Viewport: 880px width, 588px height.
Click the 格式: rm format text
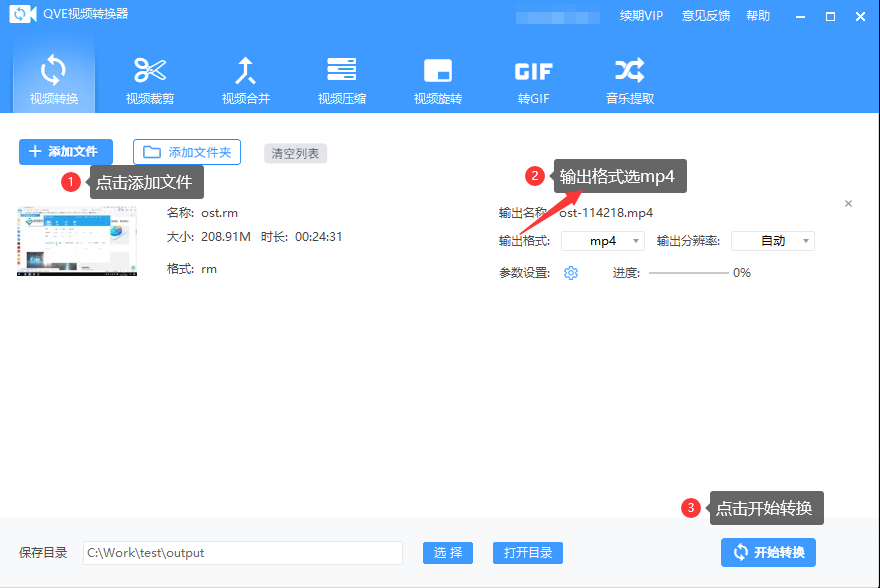point(192,269)
